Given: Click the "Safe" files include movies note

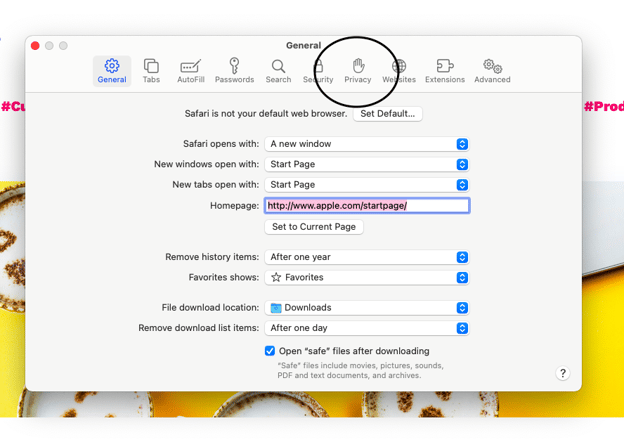Looking at the screenshot, I should coord(360,370).
